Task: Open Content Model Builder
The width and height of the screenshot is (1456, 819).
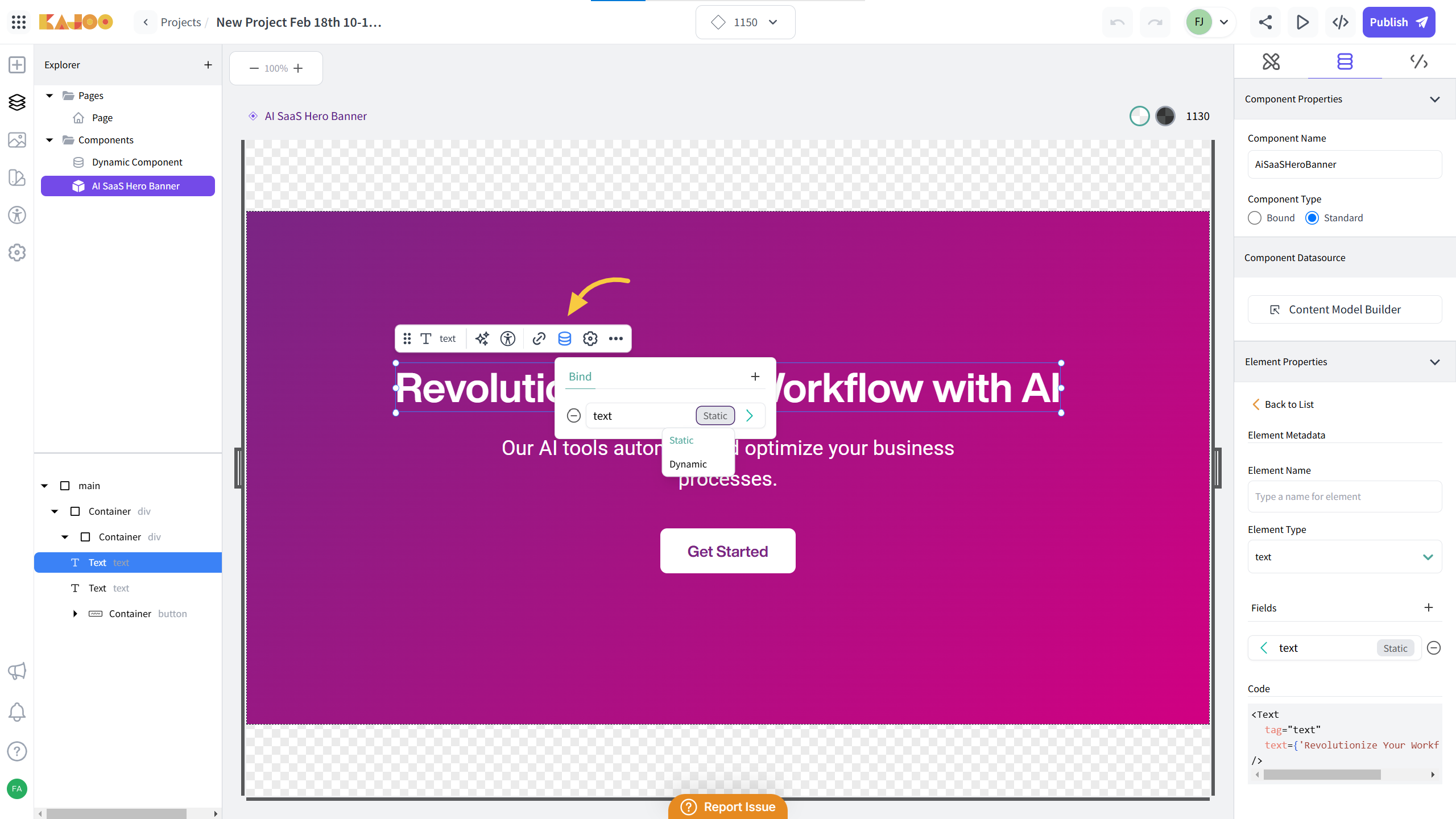Action: (x=1345, y=309)
